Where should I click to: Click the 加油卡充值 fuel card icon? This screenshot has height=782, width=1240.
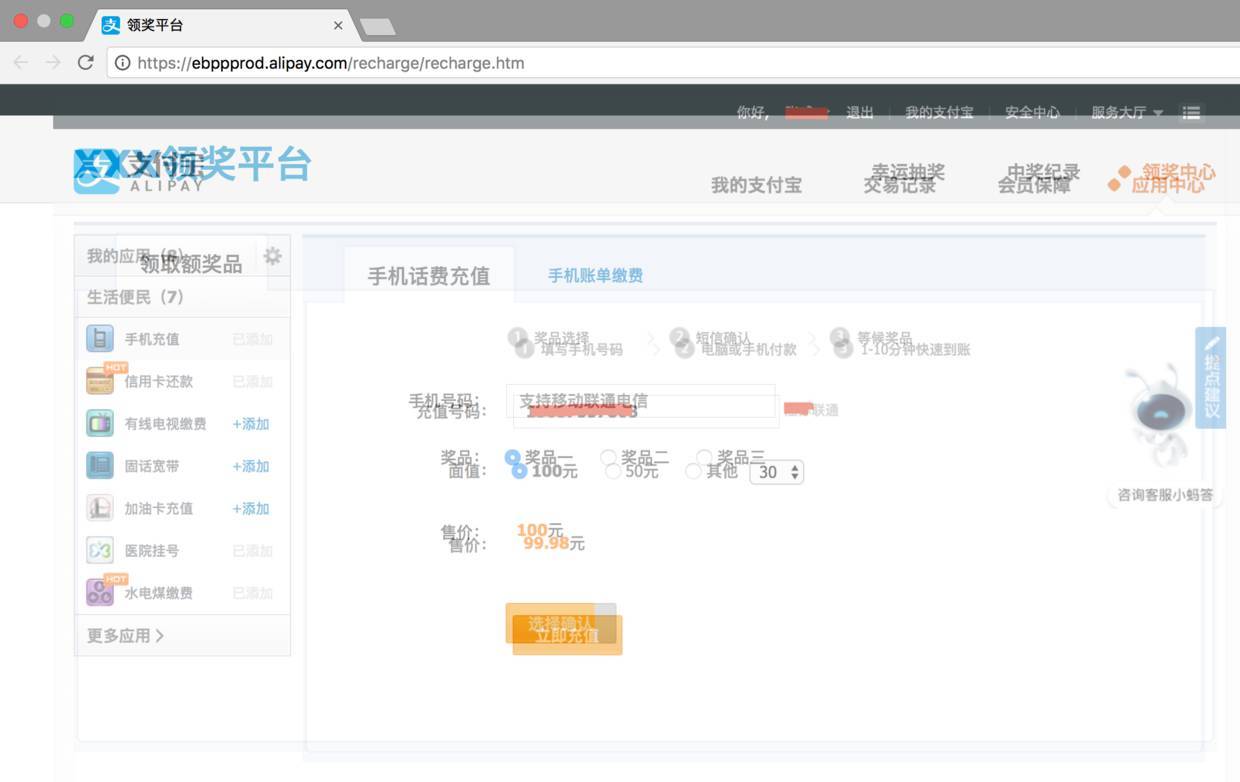tap(100, 508)
